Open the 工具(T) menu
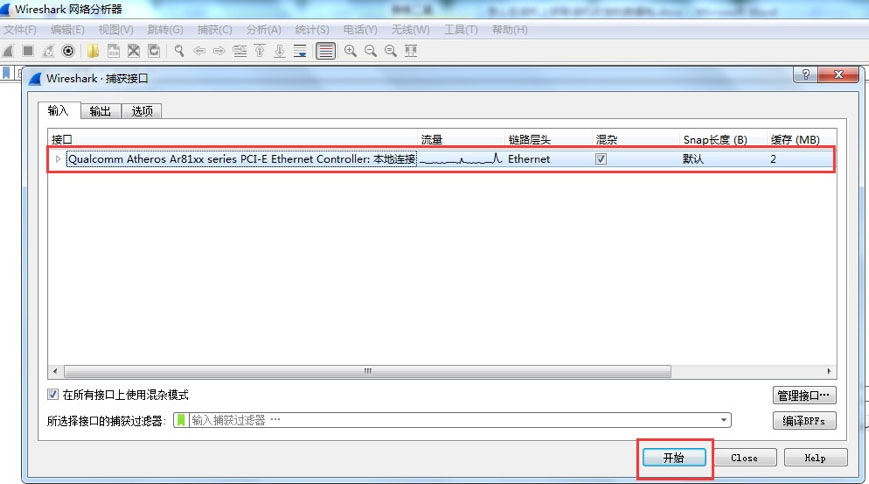The image size is (869, 484). 461,30
